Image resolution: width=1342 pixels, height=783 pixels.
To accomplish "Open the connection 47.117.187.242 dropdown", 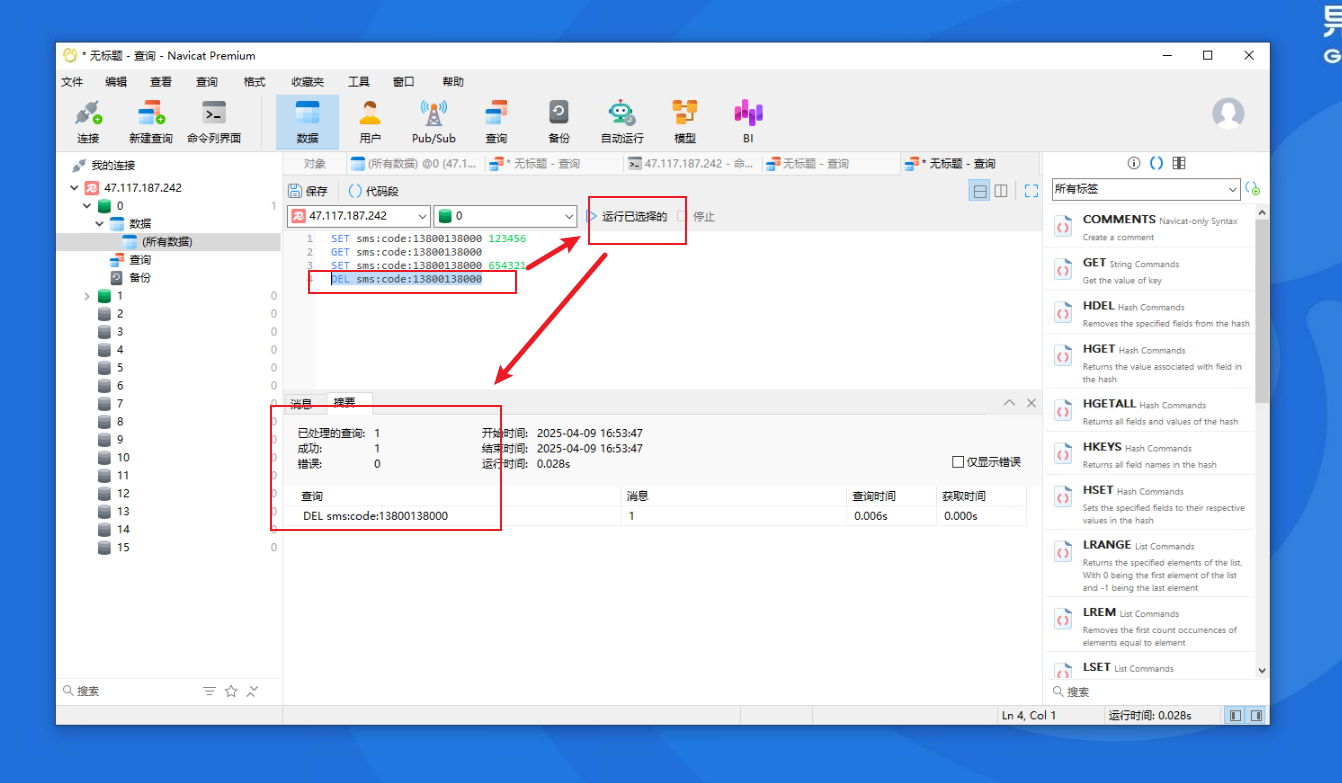I will click(359, 216).
